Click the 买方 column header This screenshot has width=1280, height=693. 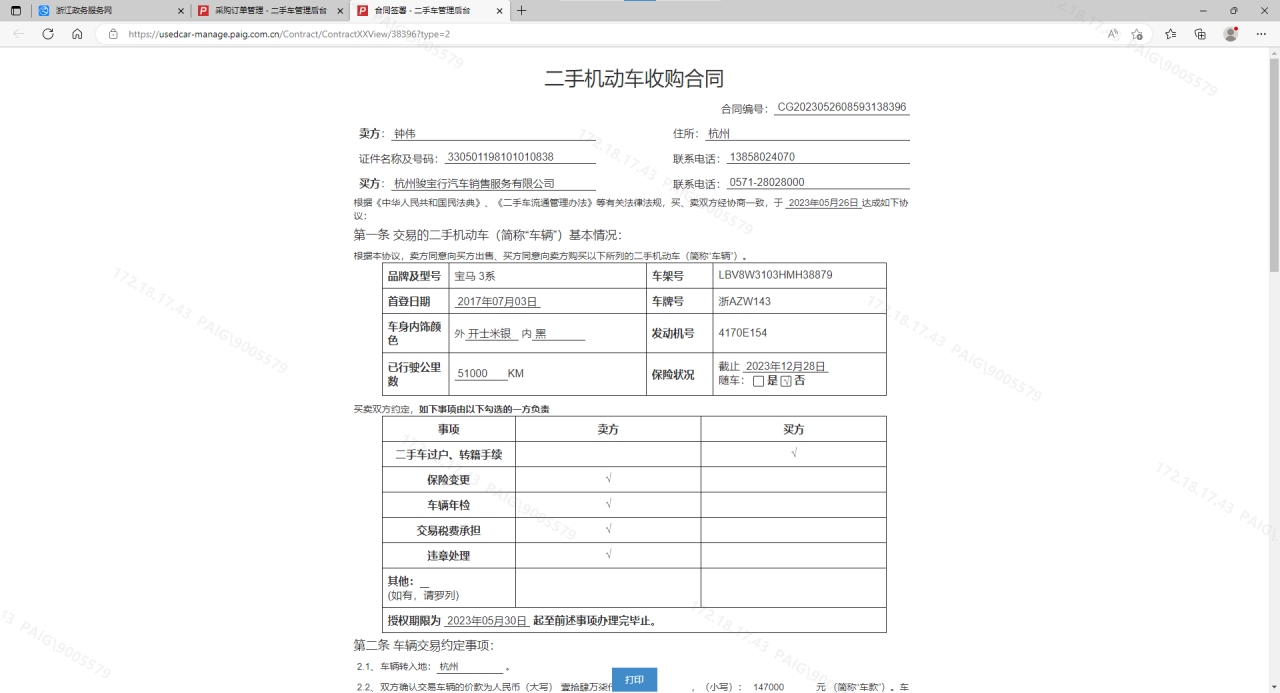click(793, 429)
